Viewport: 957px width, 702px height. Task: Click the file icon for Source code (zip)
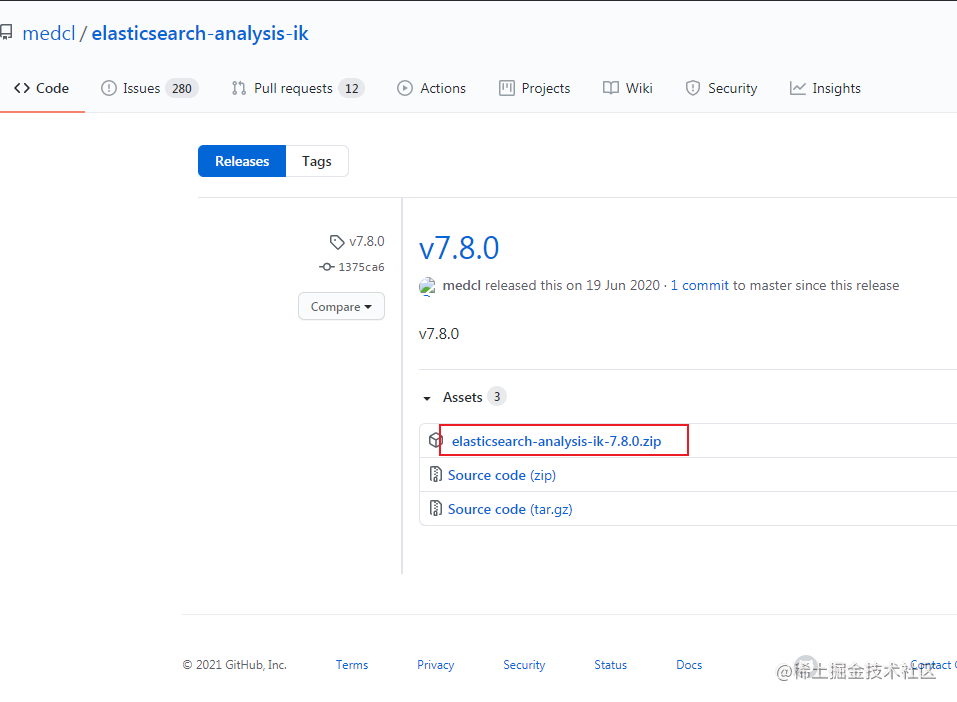click(x=436, y=474)
